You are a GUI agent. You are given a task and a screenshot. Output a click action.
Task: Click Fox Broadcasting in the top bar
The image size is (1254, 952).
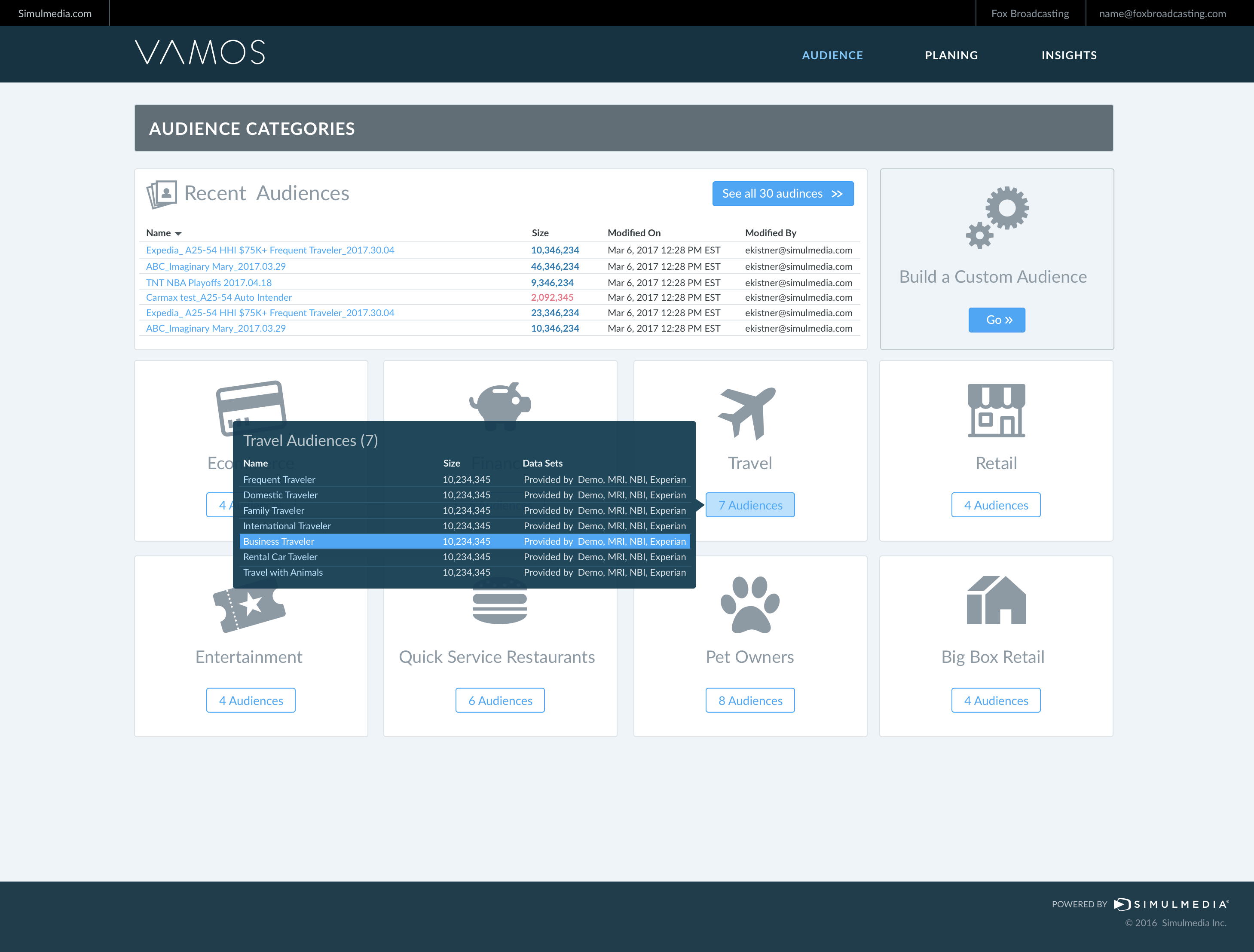click(1030, 14)
